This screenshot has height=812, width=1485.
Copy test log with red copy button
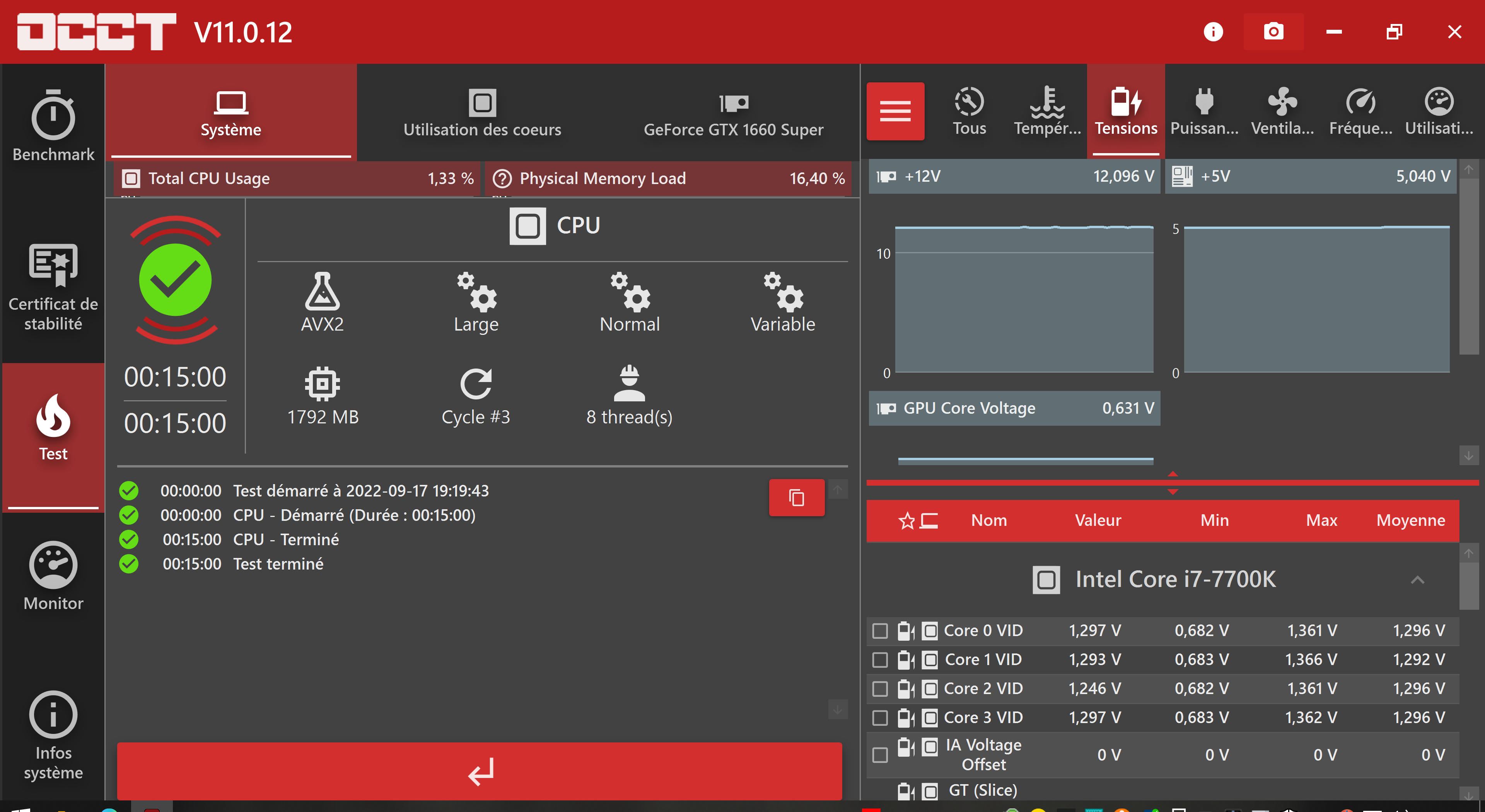pyautogui.click(x=796, y=497)
